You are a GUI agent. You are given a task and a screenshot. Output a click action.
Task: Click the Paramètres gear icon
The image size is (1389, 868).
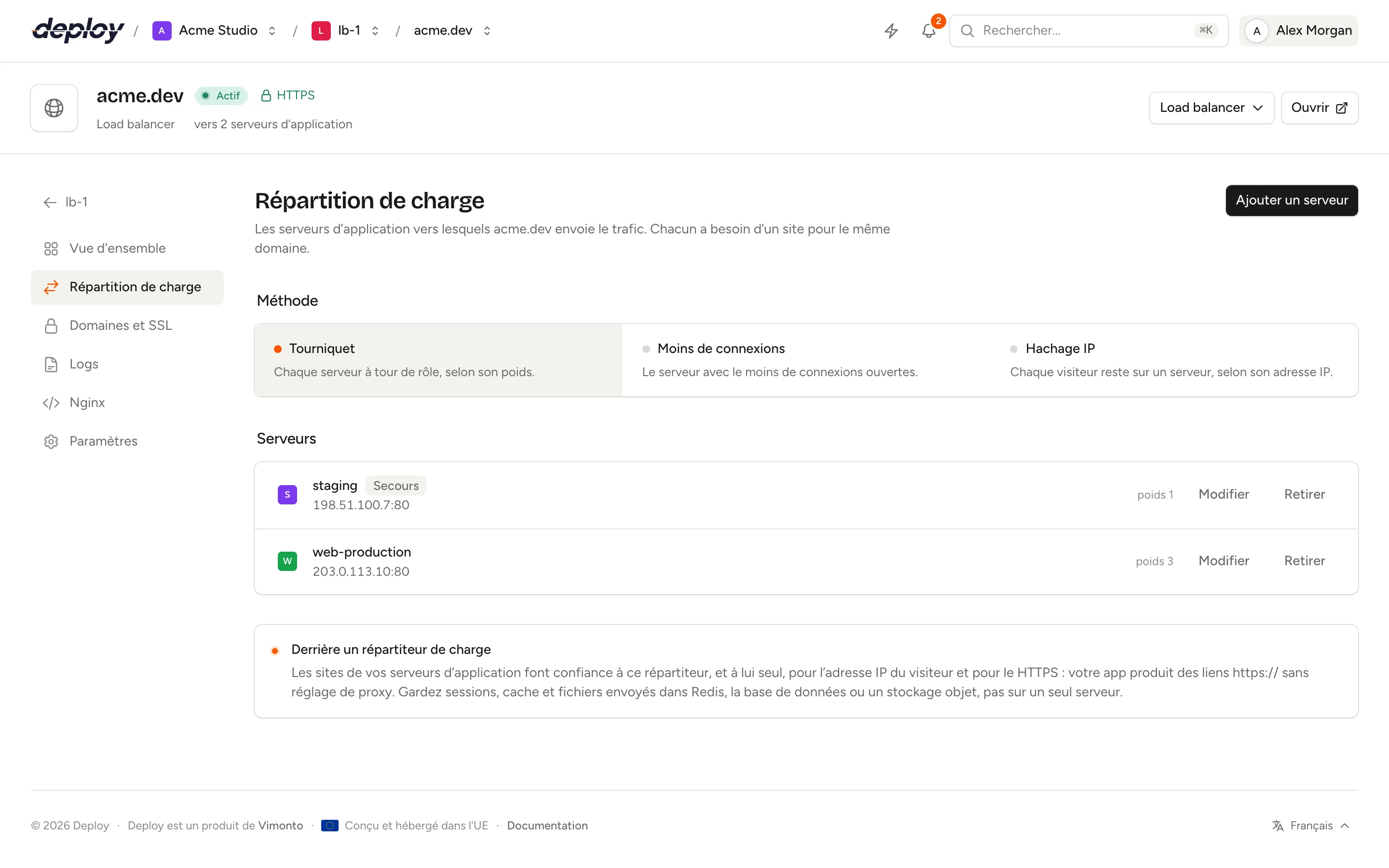[51, 441]
